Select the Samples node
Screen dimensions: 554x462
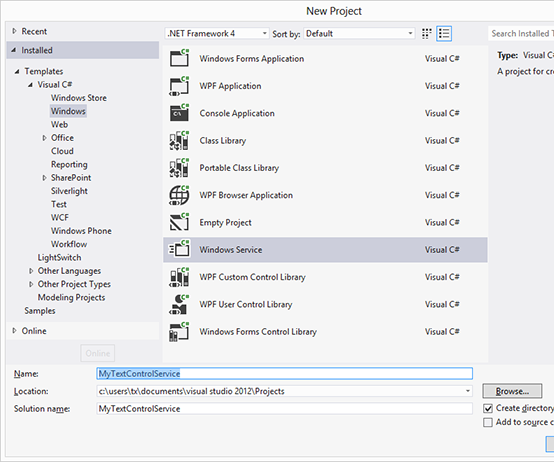pos(40,311)
